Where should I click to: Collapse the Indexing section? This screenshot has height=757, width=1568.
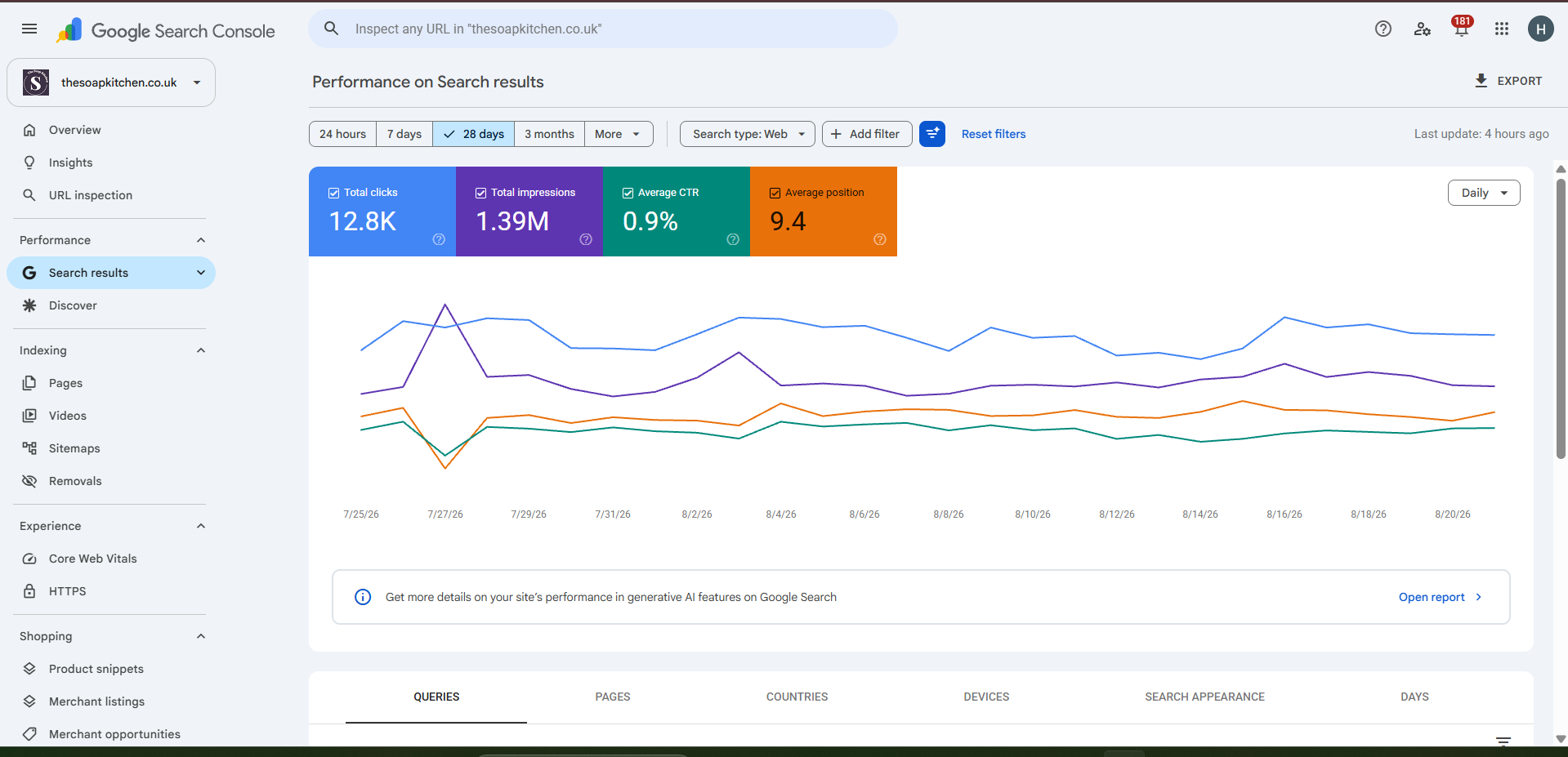point(201,350)
